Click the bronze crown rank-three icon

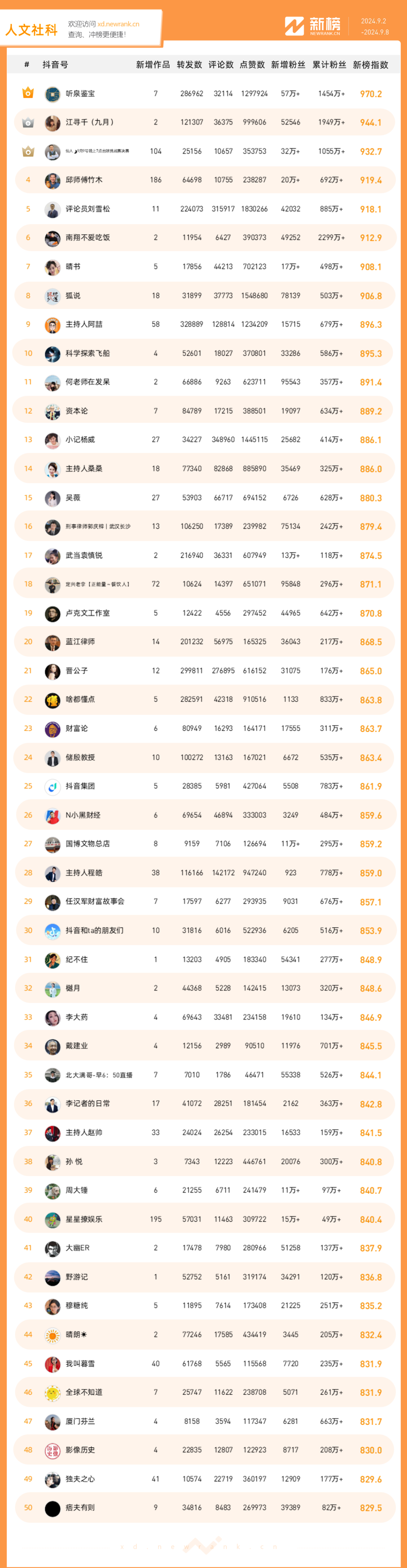28,151
